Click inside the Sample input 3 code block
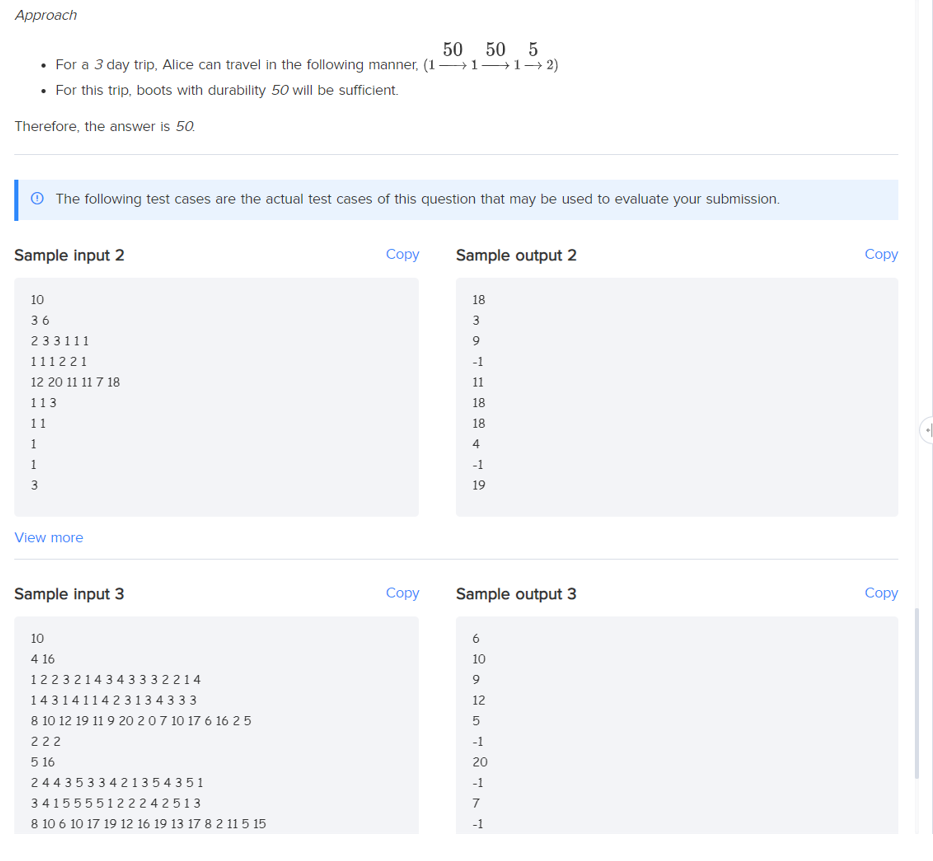The image size is (933, 861). (217, 725)
